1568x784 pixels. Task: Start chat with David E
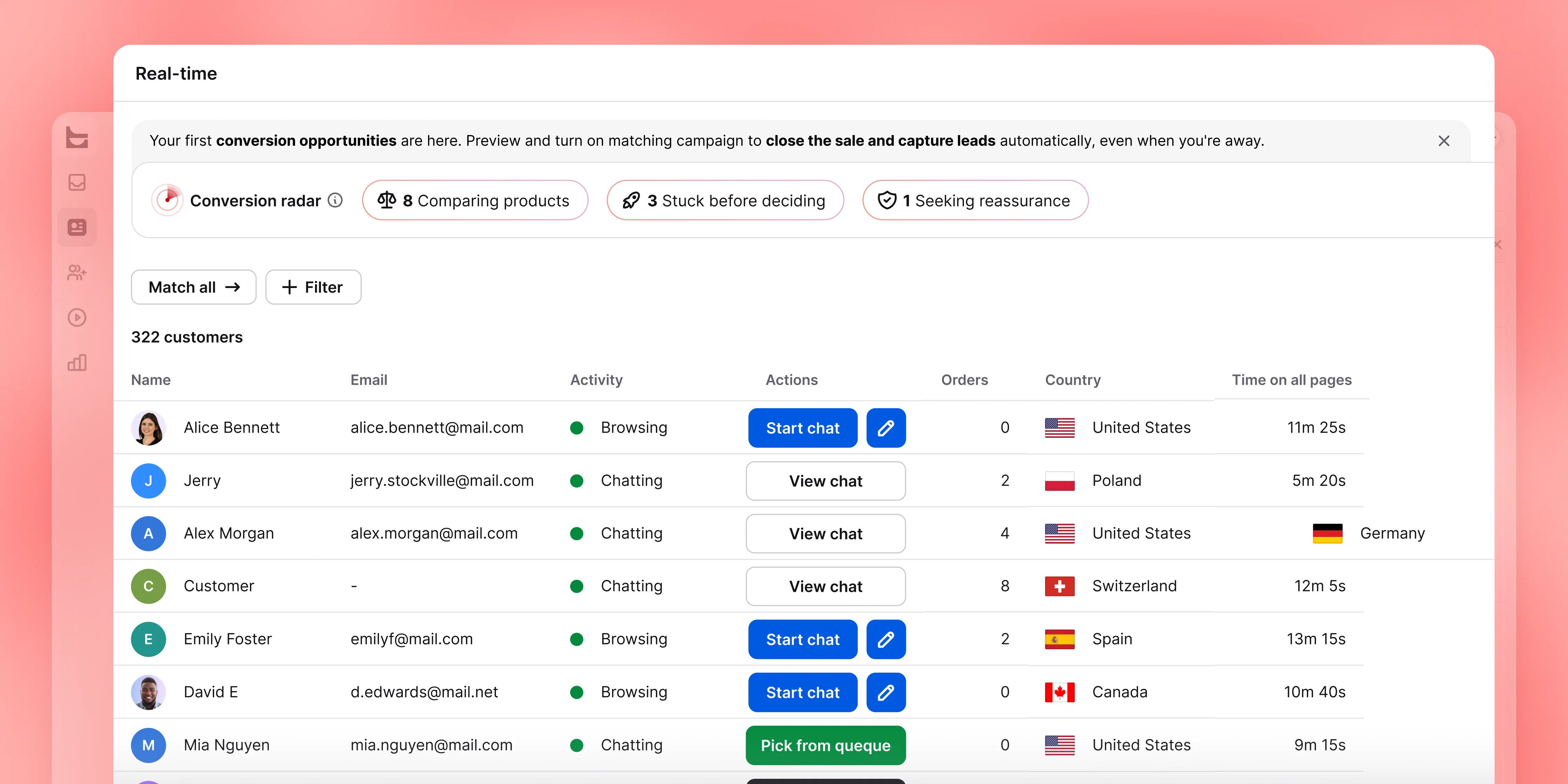click(x=802, y=692)
